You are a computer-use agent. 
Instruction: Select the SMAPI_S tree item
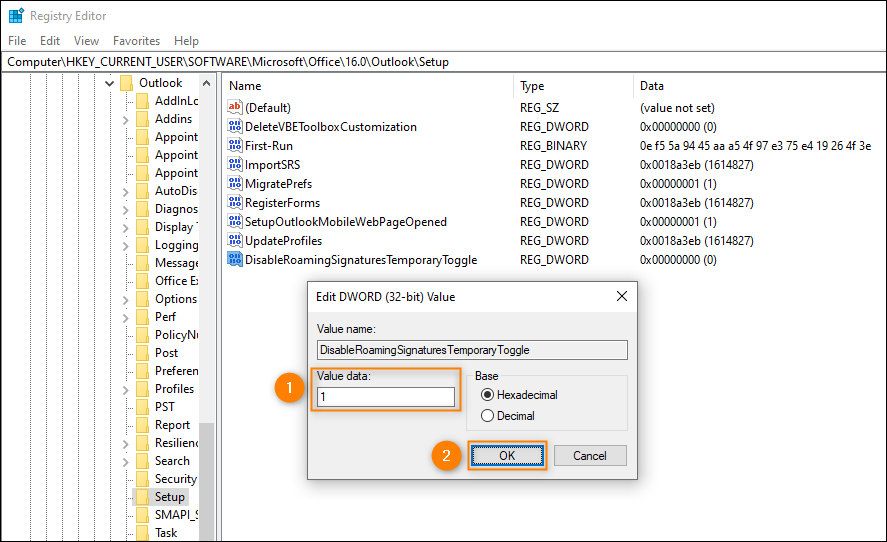(x=176, y=514)
